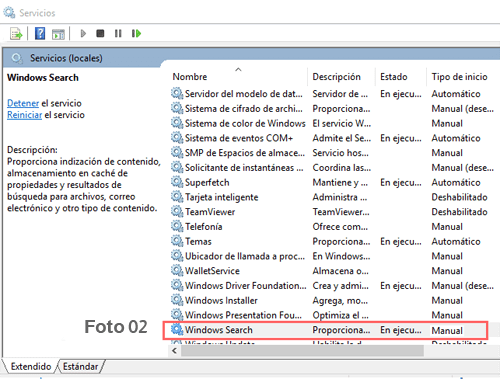Switch to the Estándar tab
Viewport: 500px width, 379px height.
81,367
